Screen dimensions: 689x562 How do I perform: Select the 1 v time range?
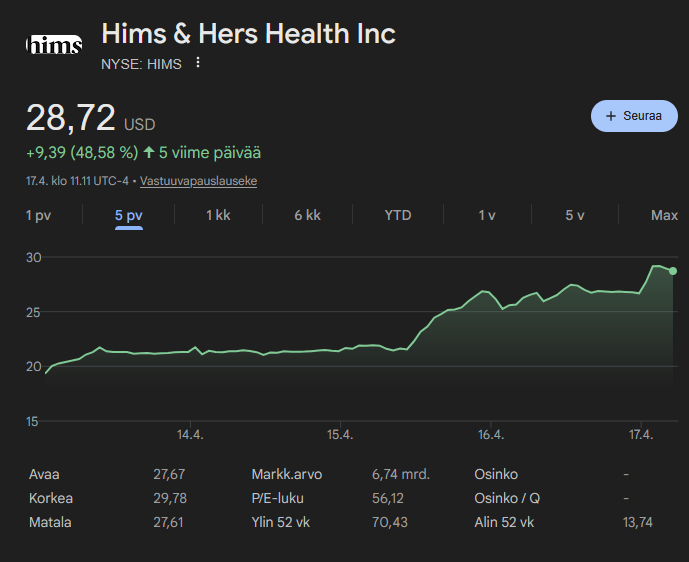[487, 215]
